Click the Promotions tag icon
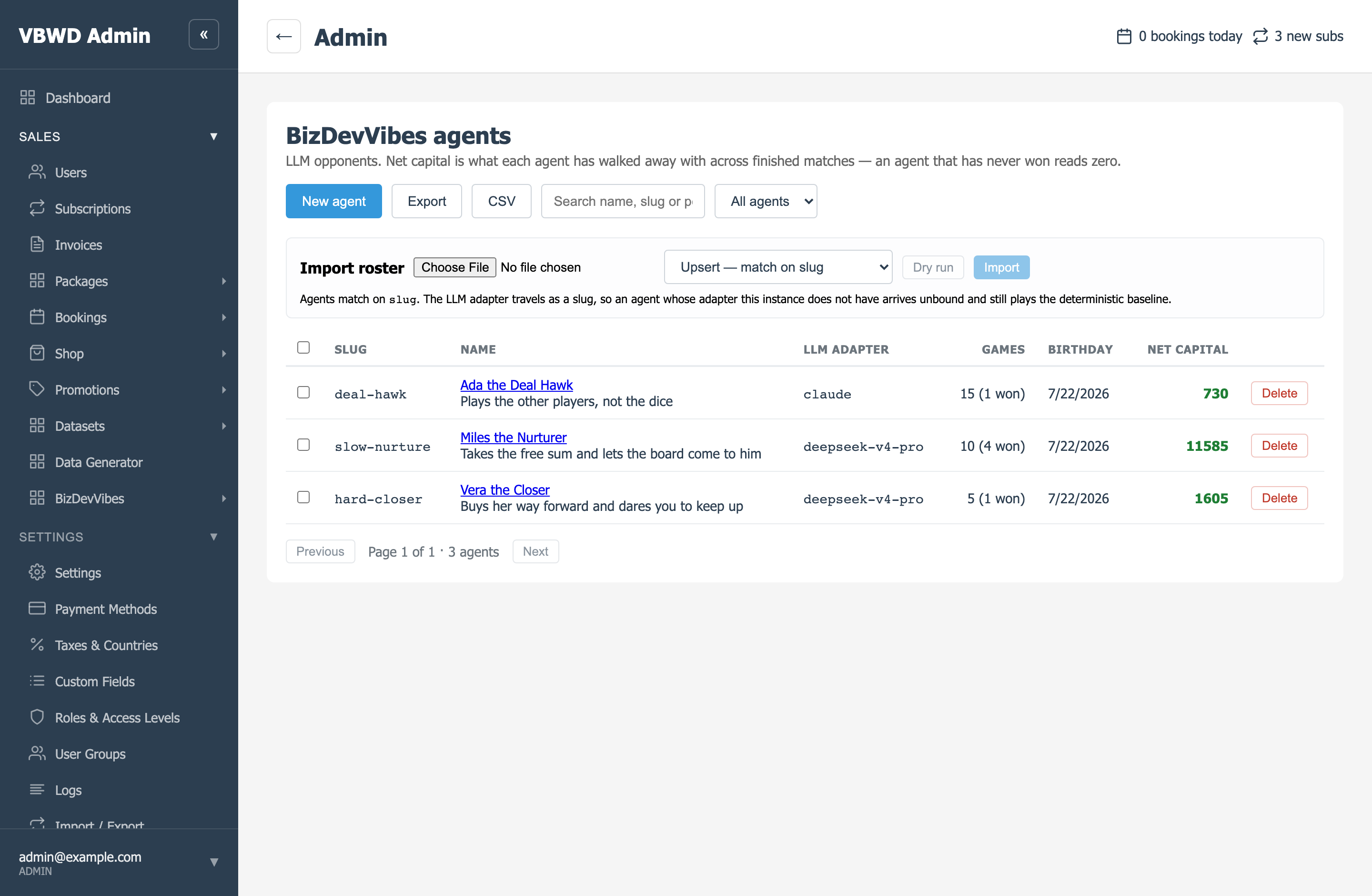The height and width of the screenshot is (896, 1372). click(x=37, y=389)
